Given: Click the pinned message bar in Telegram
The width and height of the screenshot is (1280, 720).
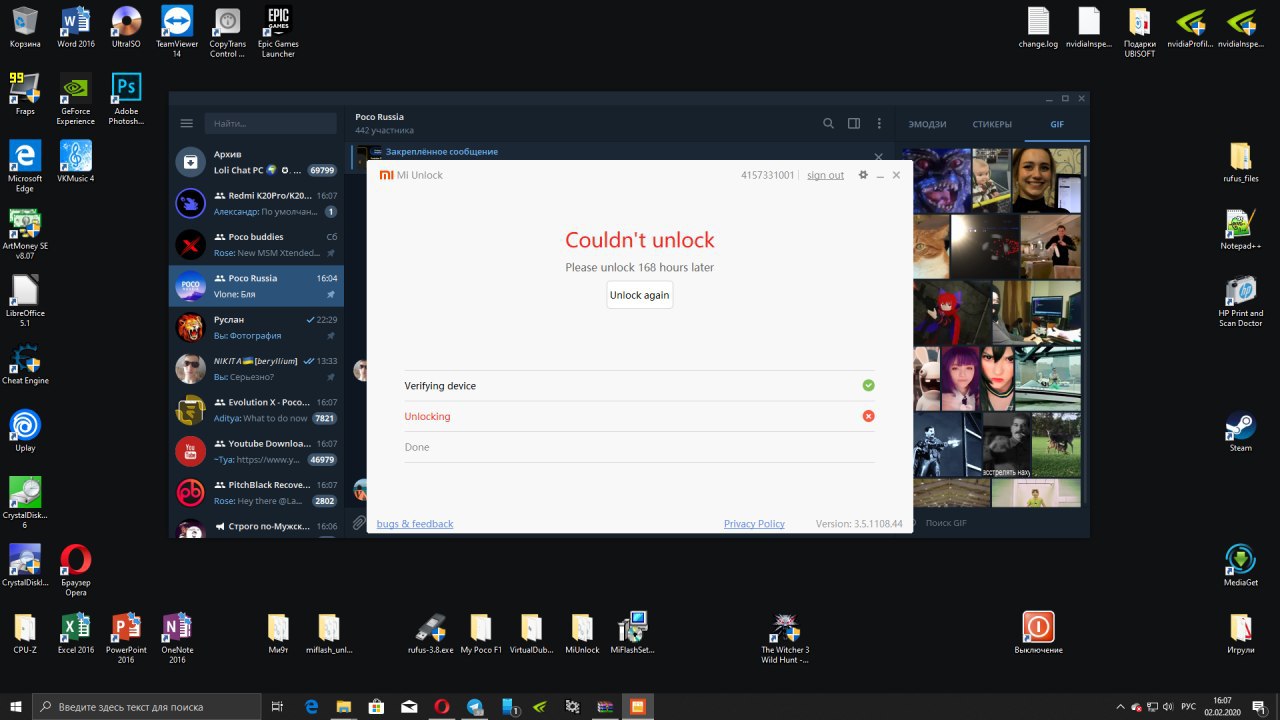Looking at the screenshot, I should (x=618, y=153).
